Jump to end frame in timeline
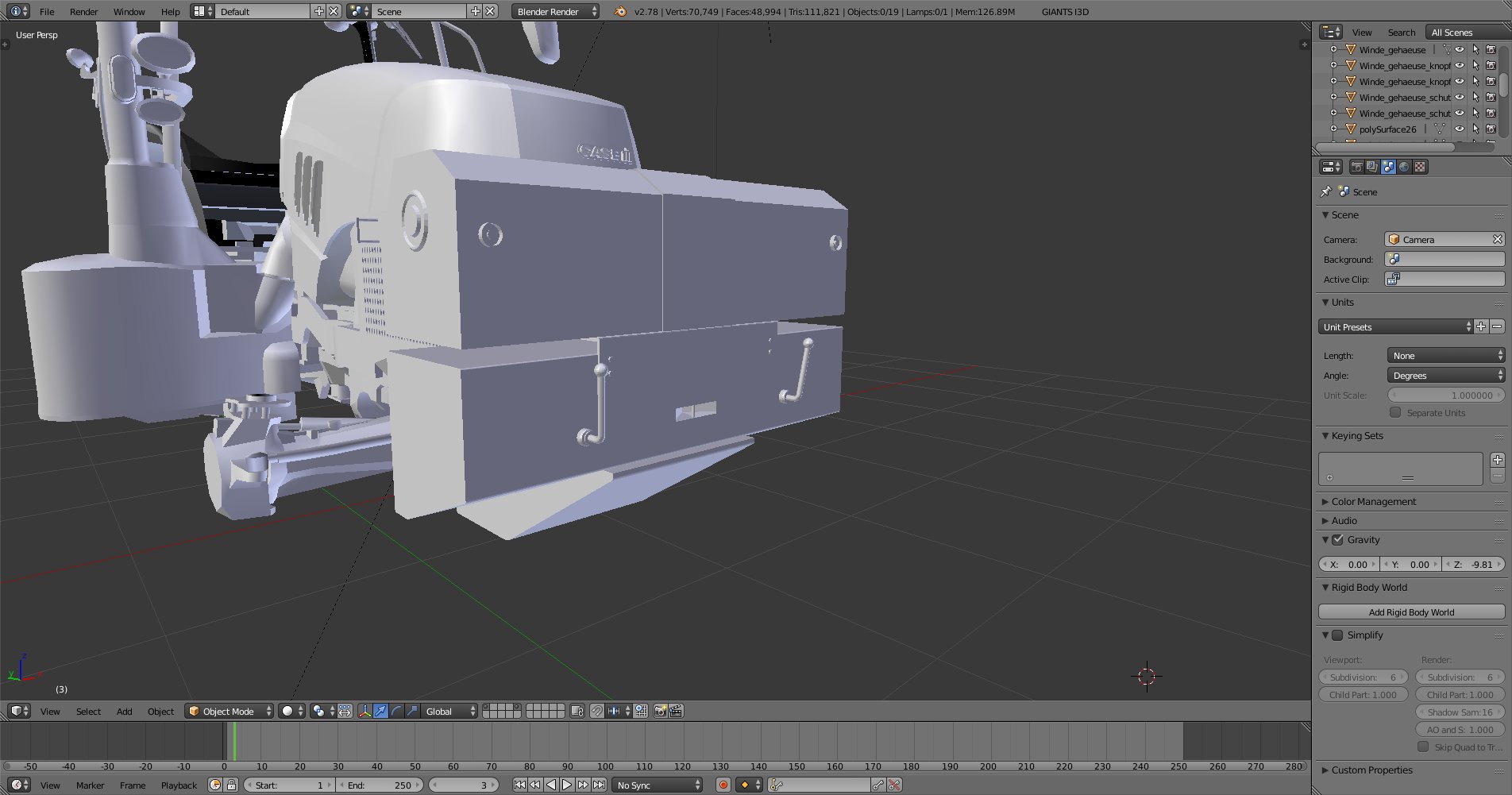 600,785
